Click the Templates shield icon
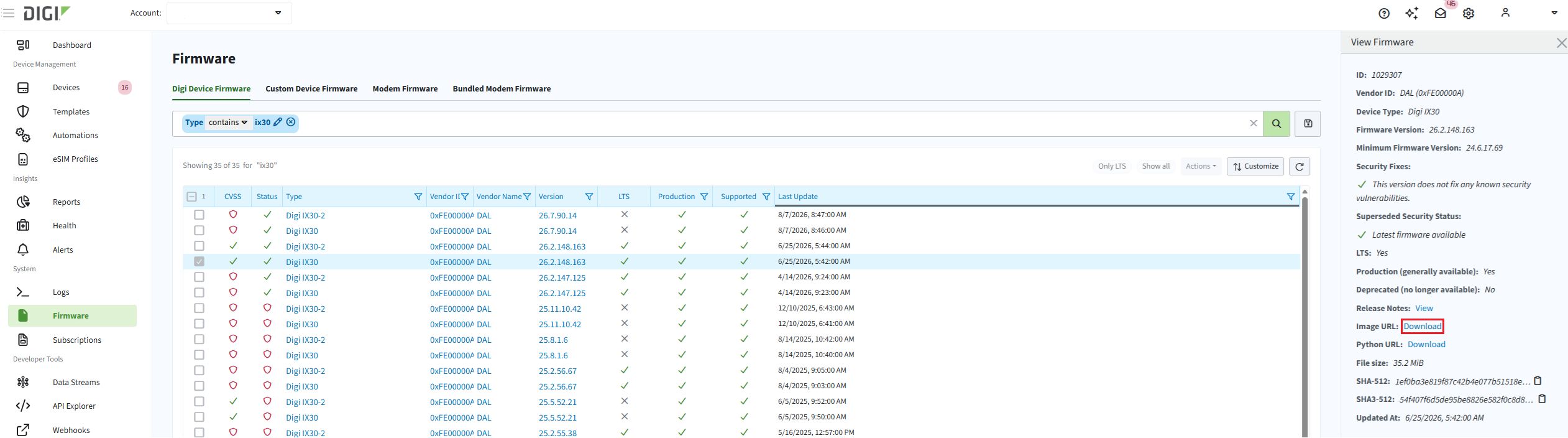This screenshot has height=438, width=1568. [x=23, y=111]
